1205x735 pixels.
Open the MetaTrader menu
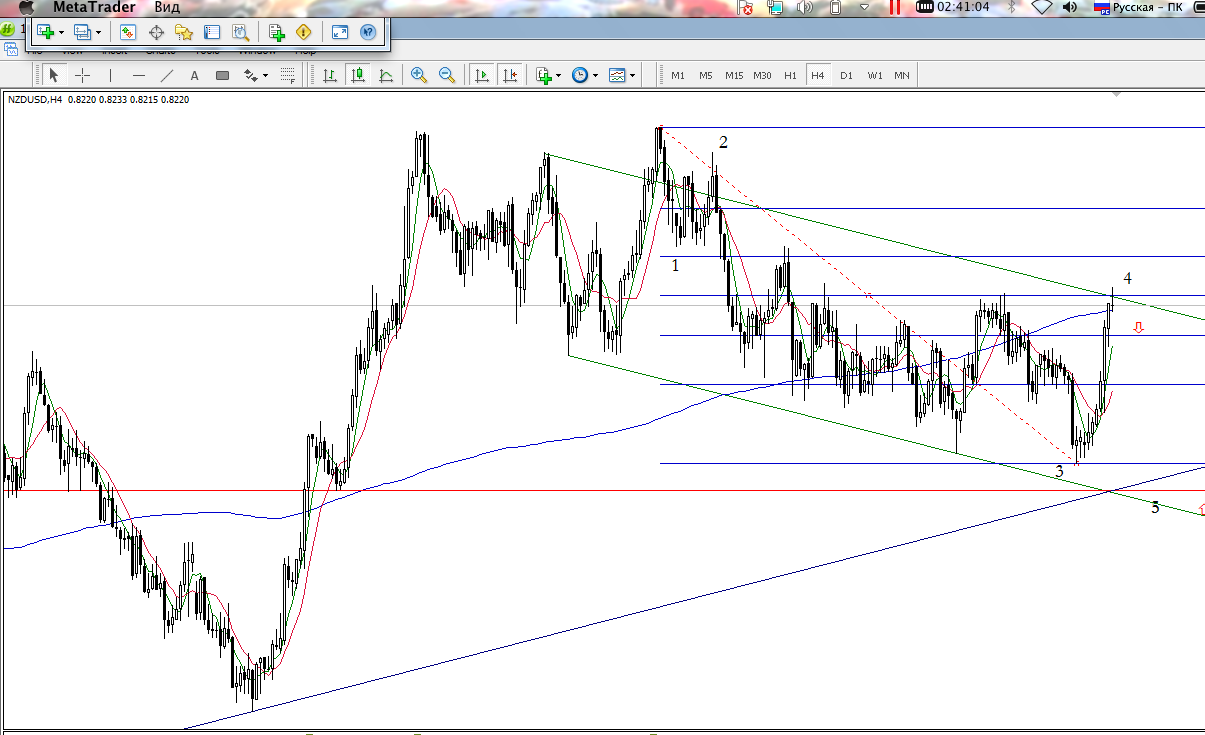pos(94,7)
